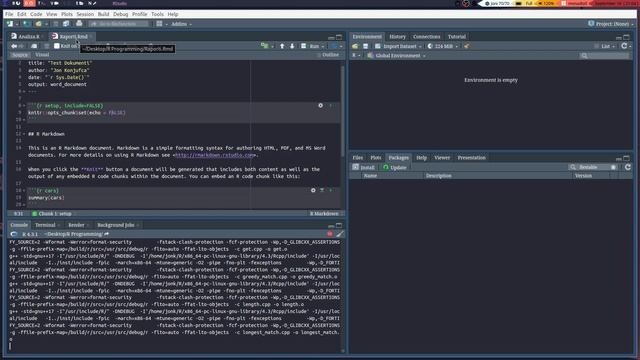Click the Print icon in main toolbar
The image size is (640, 360).
pos(79,24)
